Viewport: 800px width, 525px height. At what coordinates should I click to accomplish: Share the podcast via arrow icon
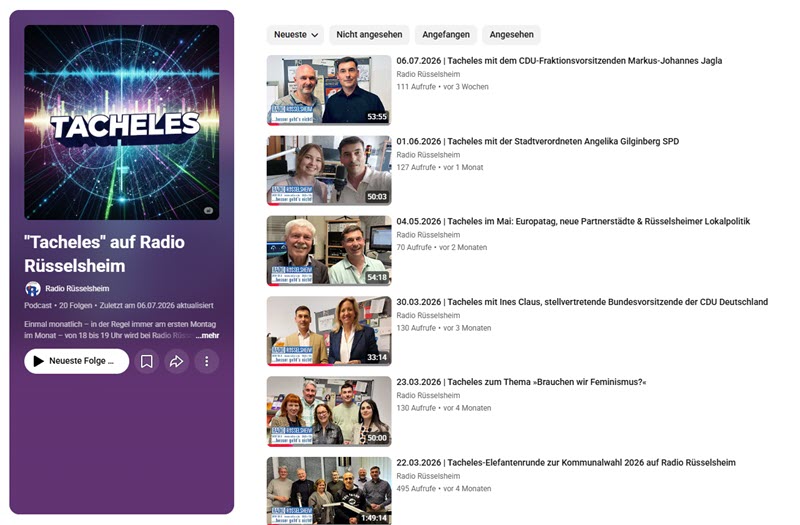177,361
